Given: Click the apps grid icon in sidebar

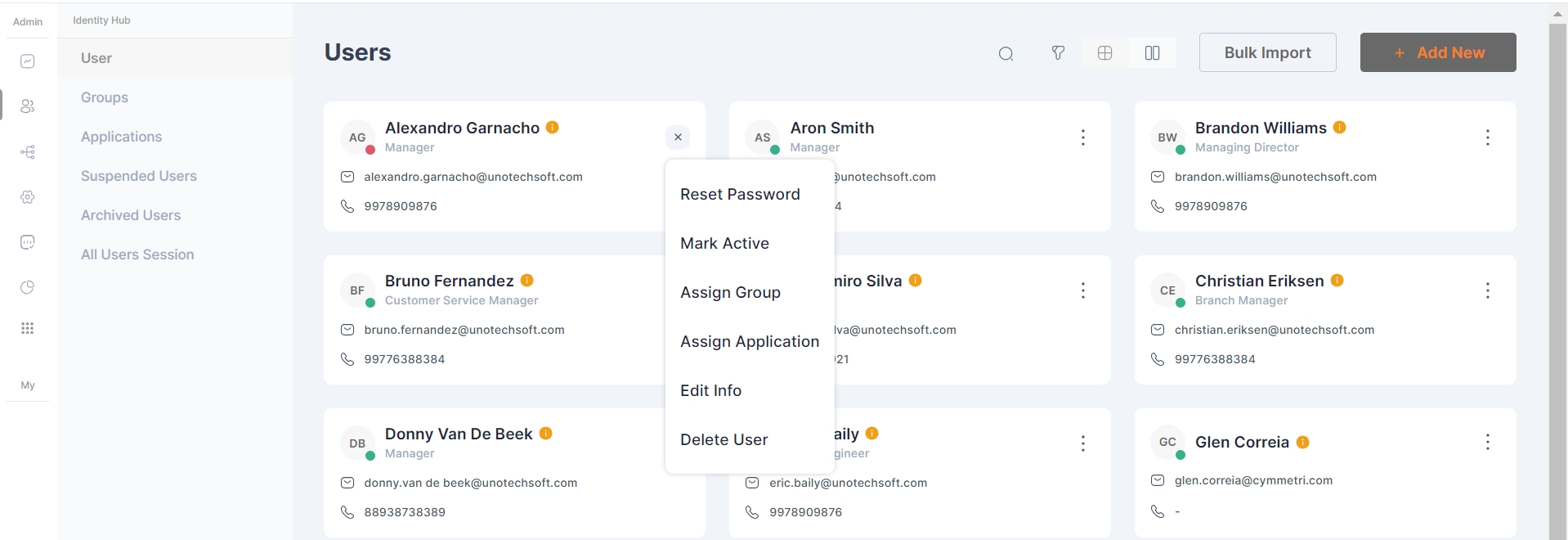Looking at the screenshot, I should click(28, 328).
